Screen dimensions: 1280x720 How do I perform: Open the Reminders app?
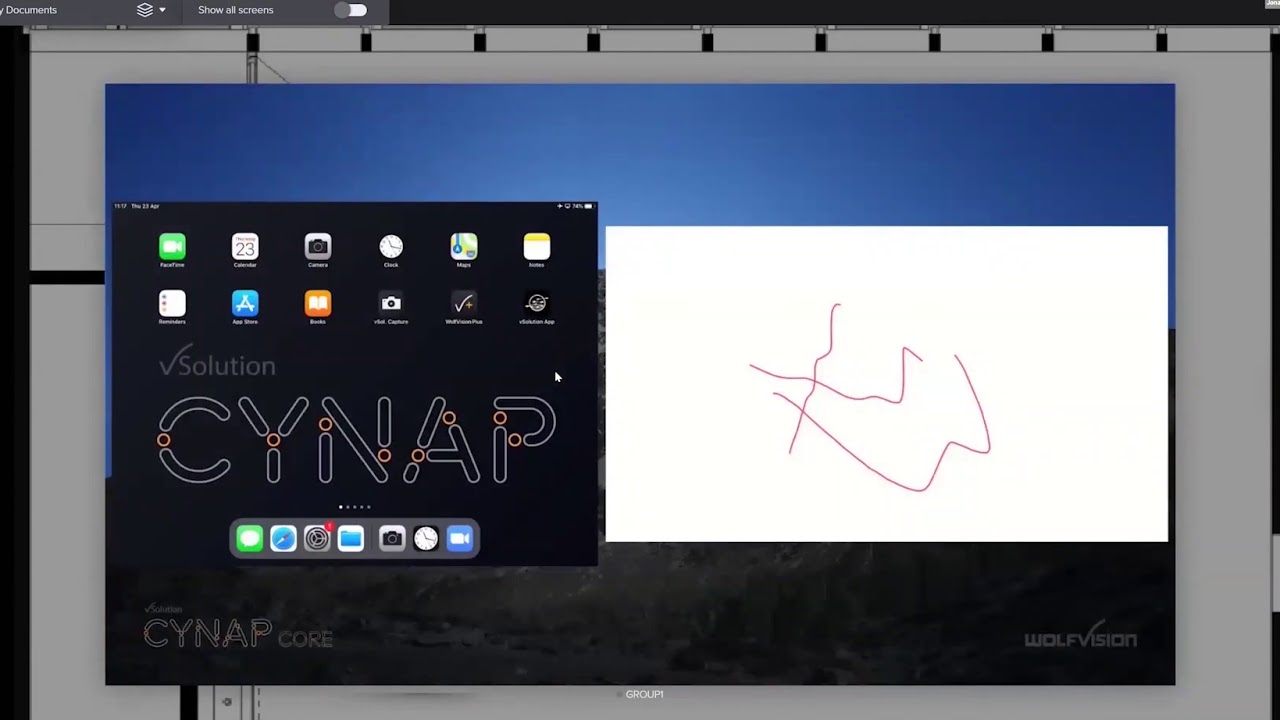(172, 303)
